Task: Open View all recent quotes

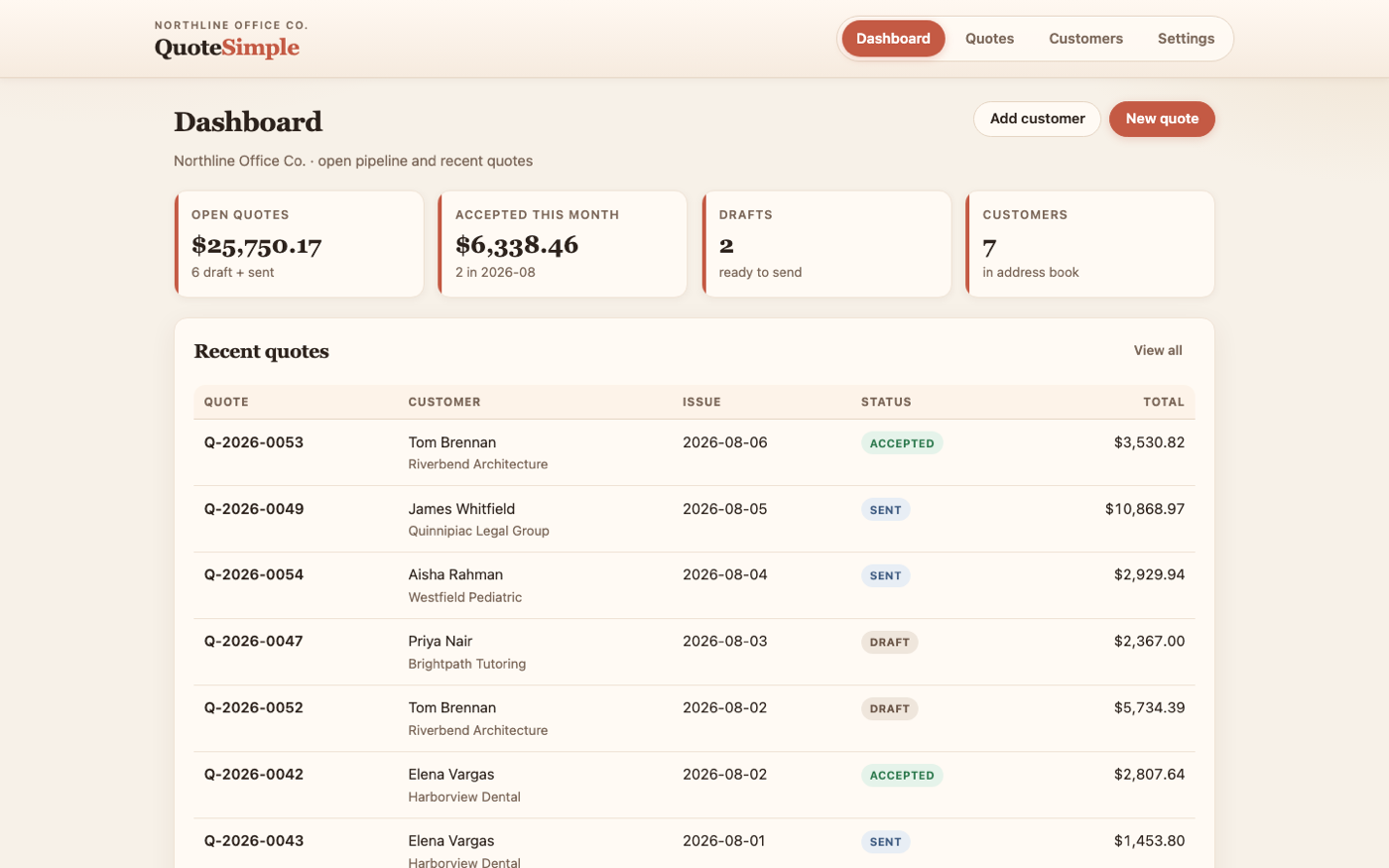Action: point(1158,350)
